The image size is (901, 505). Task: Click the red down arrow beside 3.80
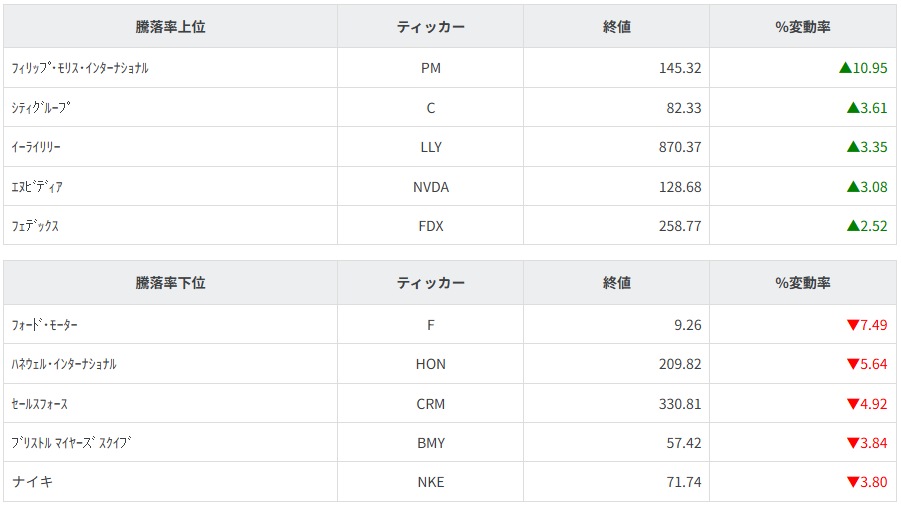(x=853, y=482)
